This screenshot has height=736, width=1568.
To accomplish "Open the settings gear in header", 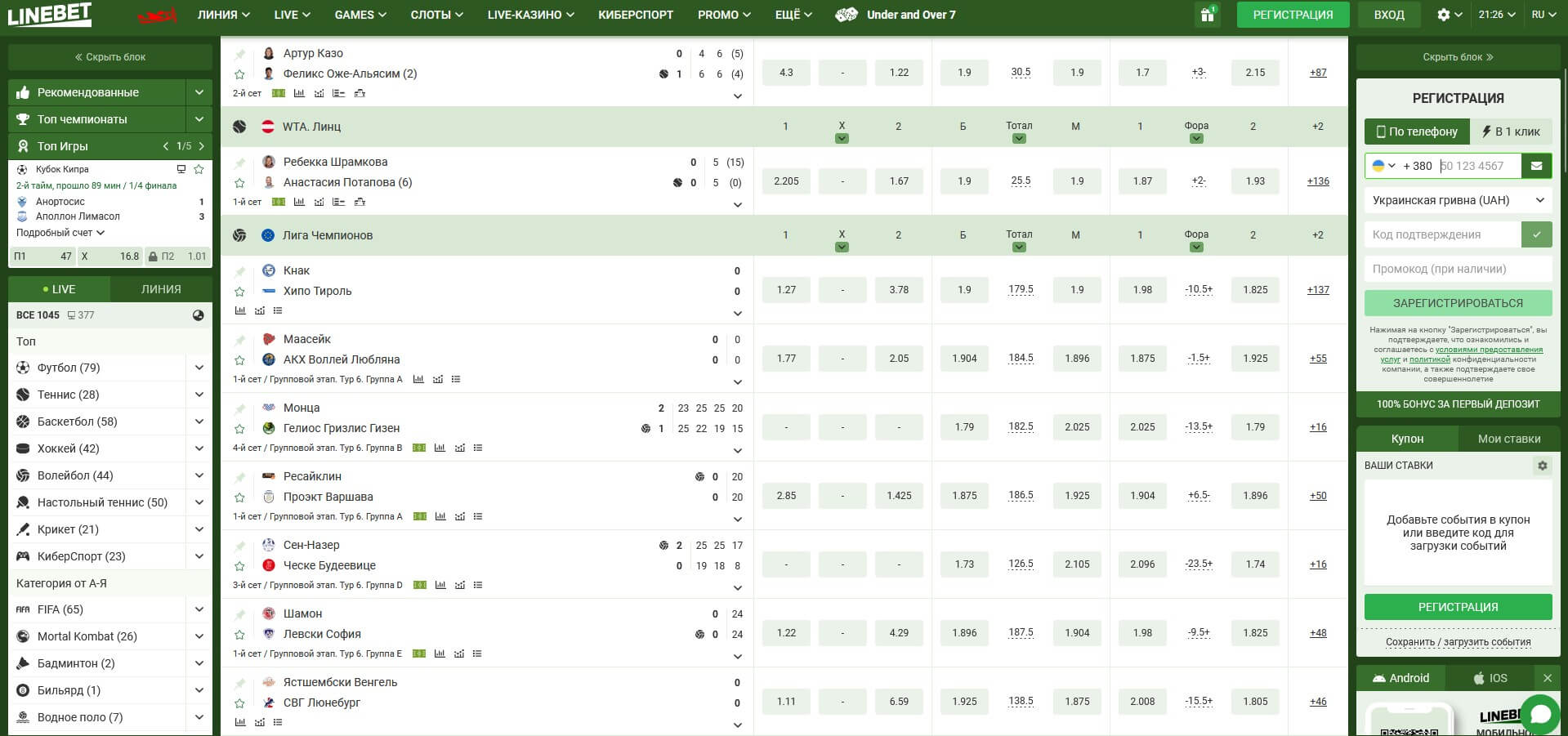I will pos(1444,15).
